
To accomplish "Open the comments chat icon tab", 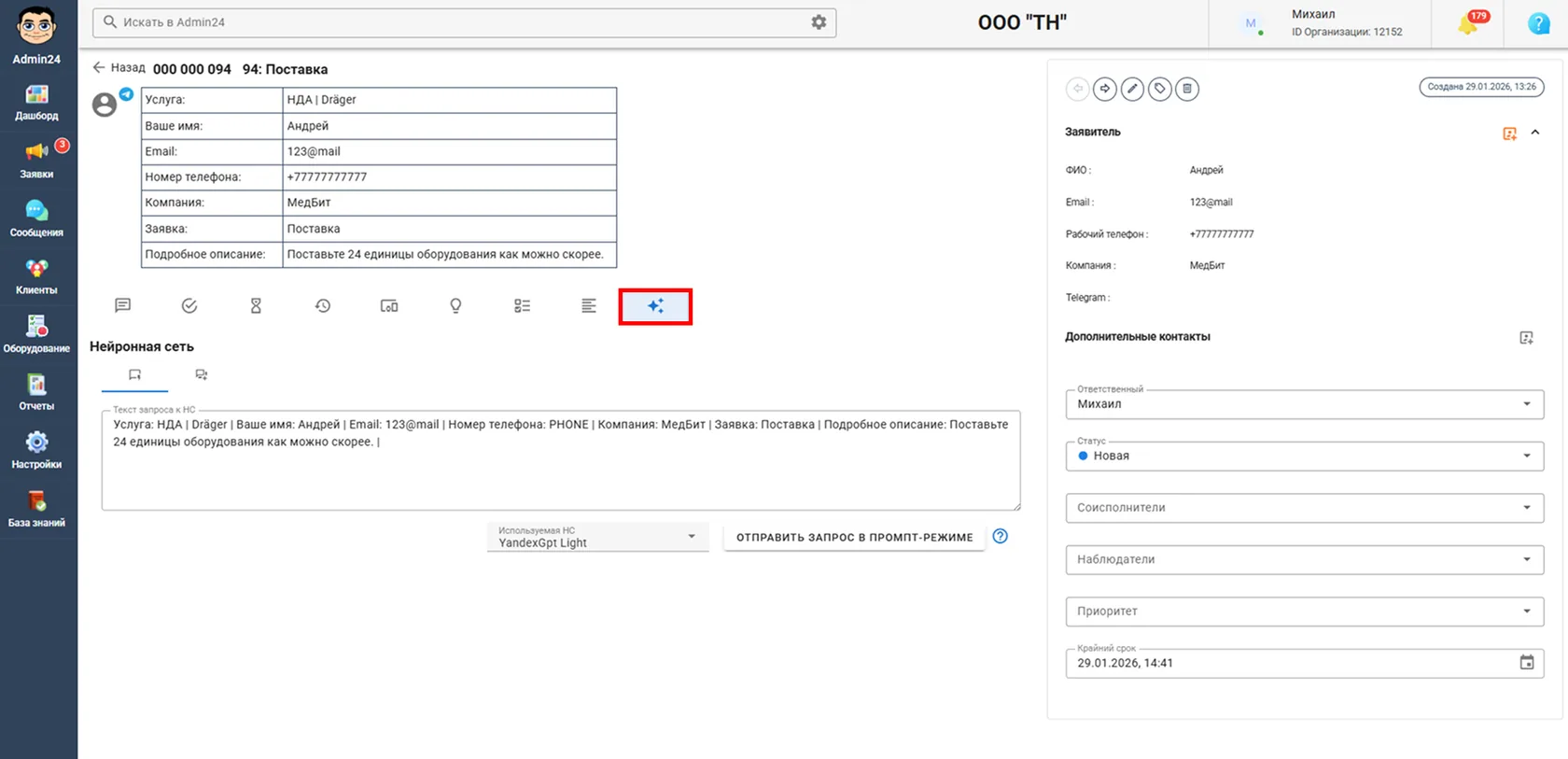I will [122, 305].
